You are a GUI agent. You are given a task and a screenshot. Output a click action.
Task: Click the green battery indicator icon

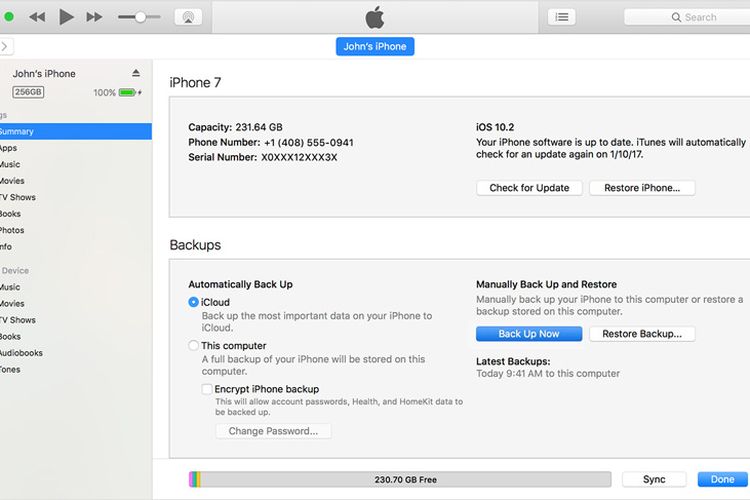128,92
